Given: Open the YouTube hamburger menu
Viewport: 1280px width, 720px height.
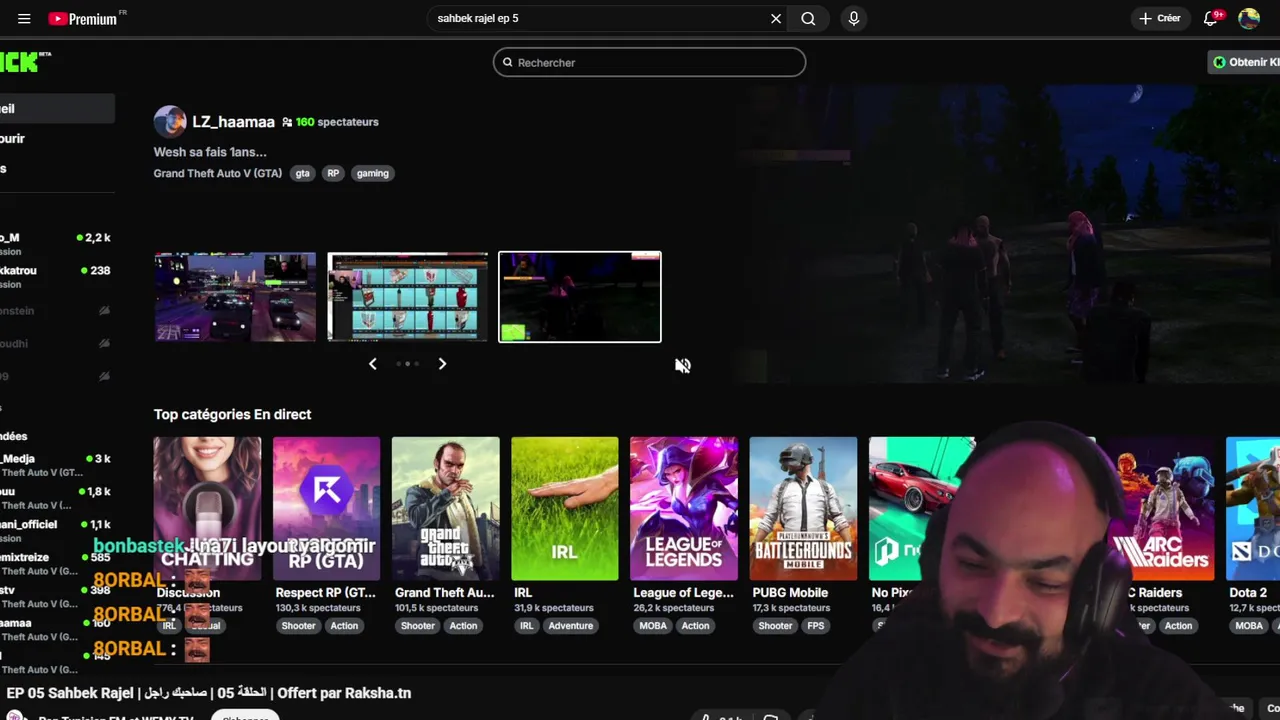Looking at the screenshot, I should (24, 19).
